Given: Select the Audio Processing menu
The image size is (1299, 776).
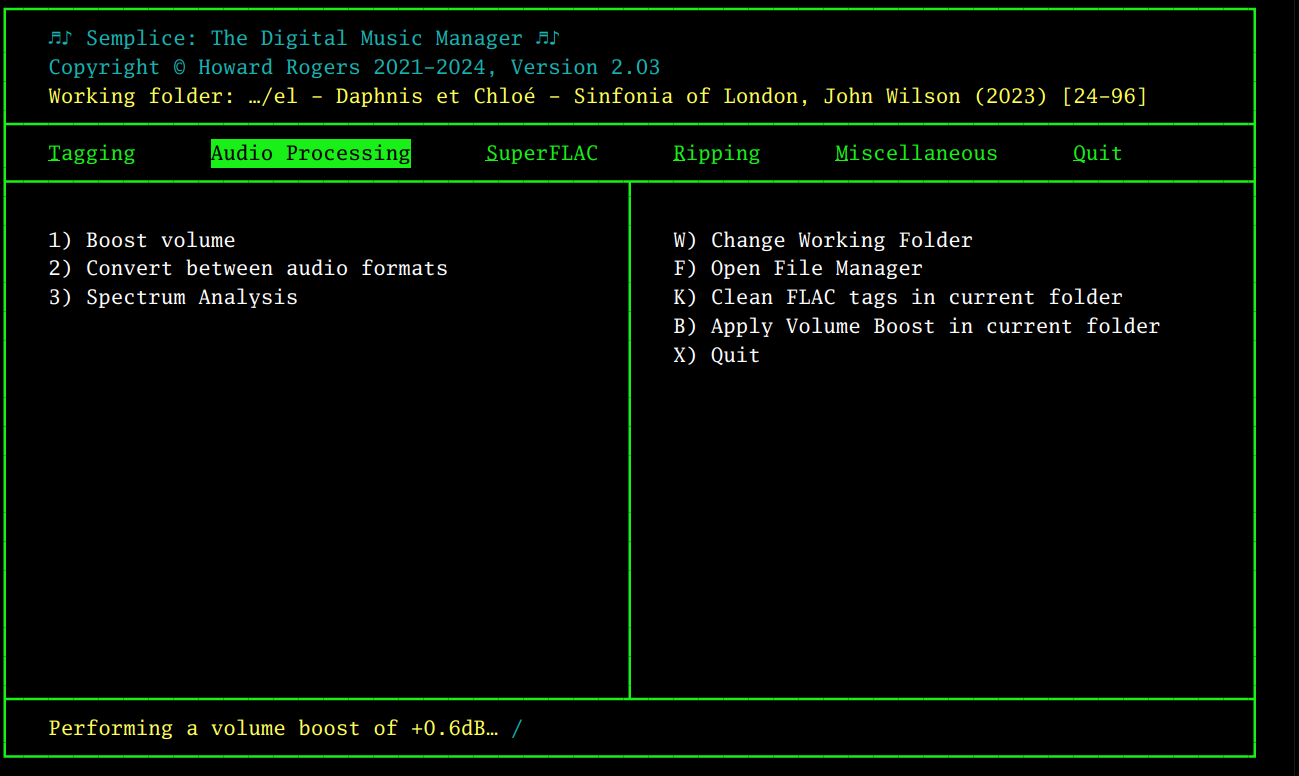Looking at the screenshot, I should [310, 153].
